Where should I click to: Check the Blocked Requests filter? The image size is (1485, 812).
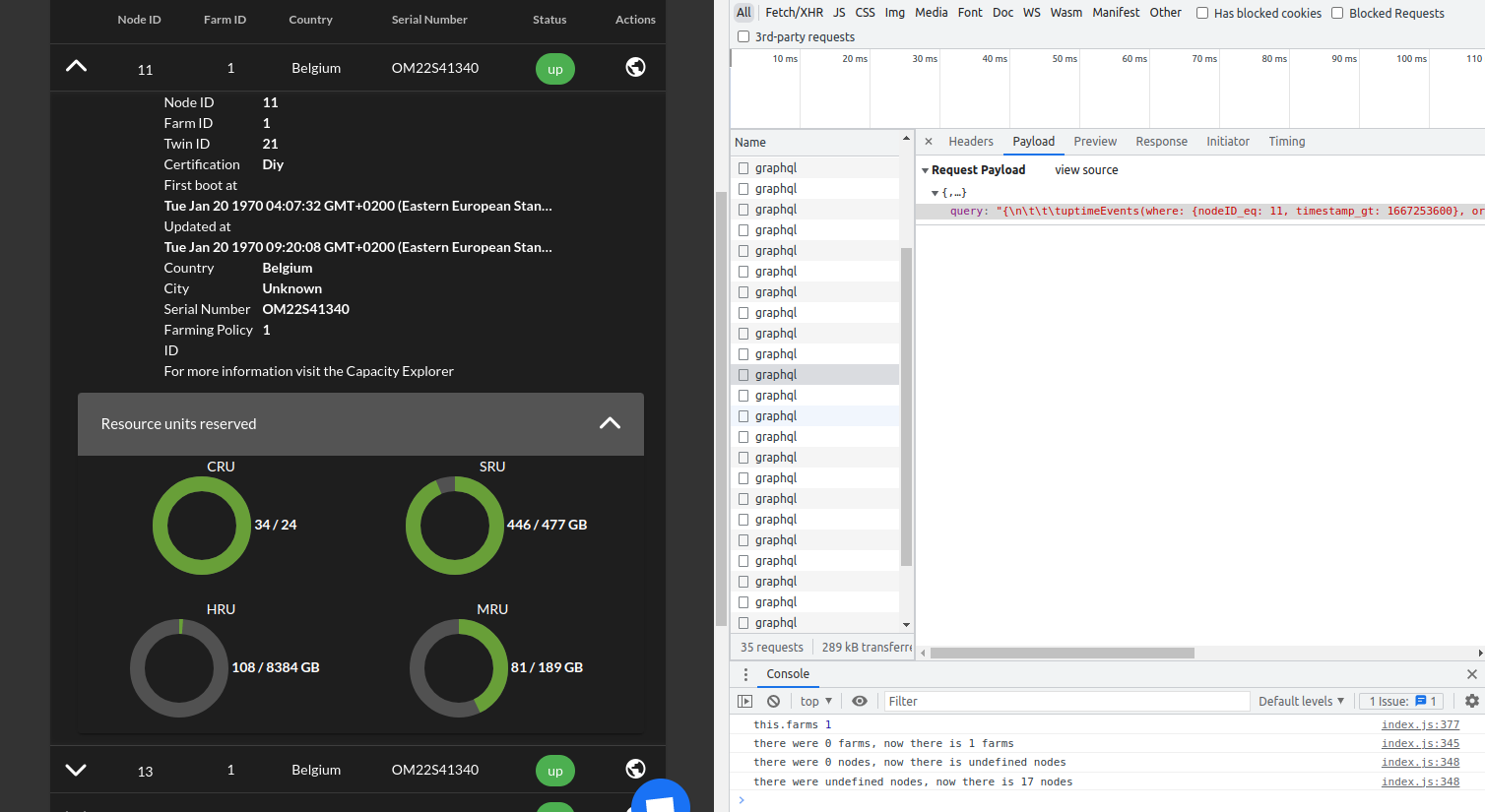pos(1337,13)
